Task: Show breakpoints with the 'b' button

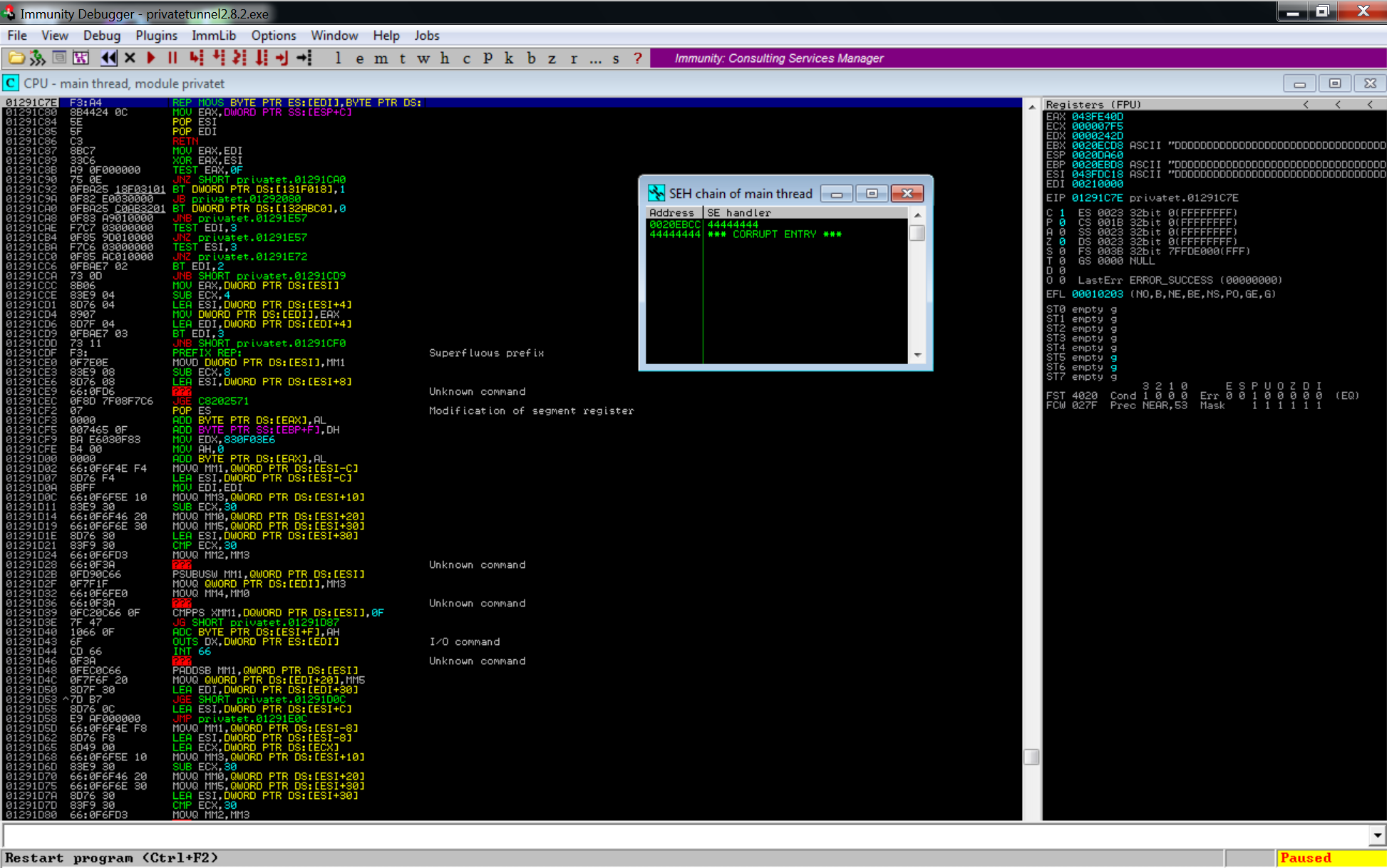Action: pyautogui.click(x=530, y=58)
